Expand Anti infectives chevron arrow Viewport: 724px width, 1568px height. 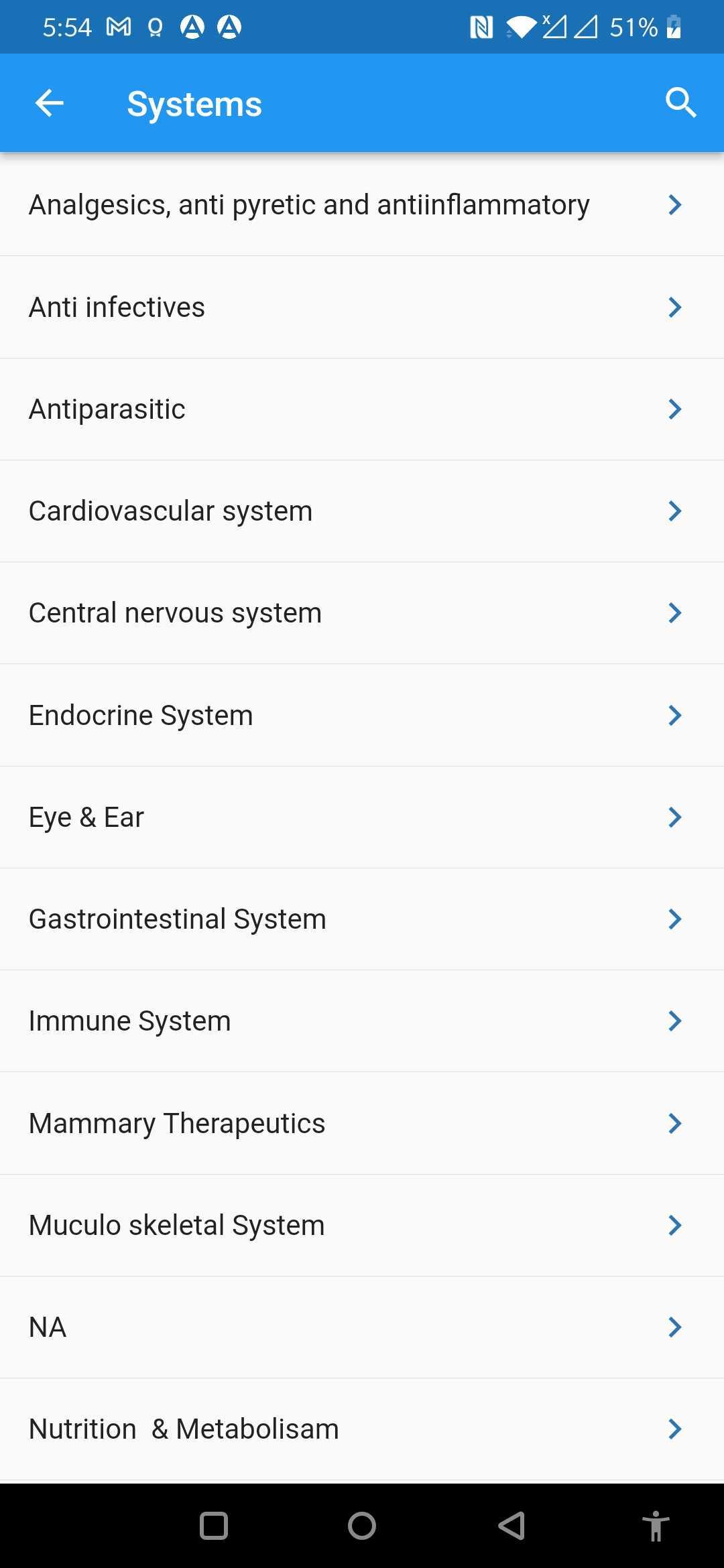click(x=674, y=307)
